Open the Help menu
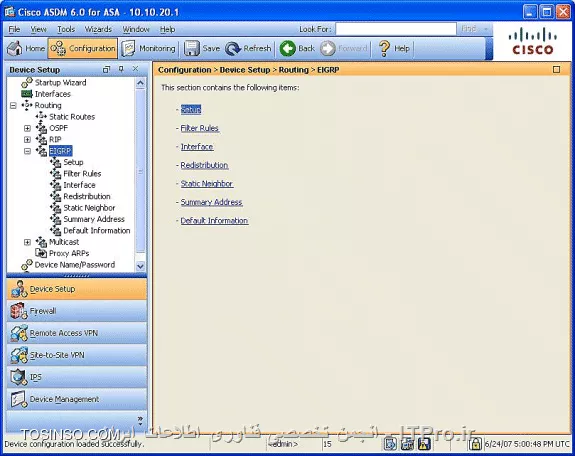Viewport: 575px width, 456px height. pyautogui.click(x=167, y=29)
